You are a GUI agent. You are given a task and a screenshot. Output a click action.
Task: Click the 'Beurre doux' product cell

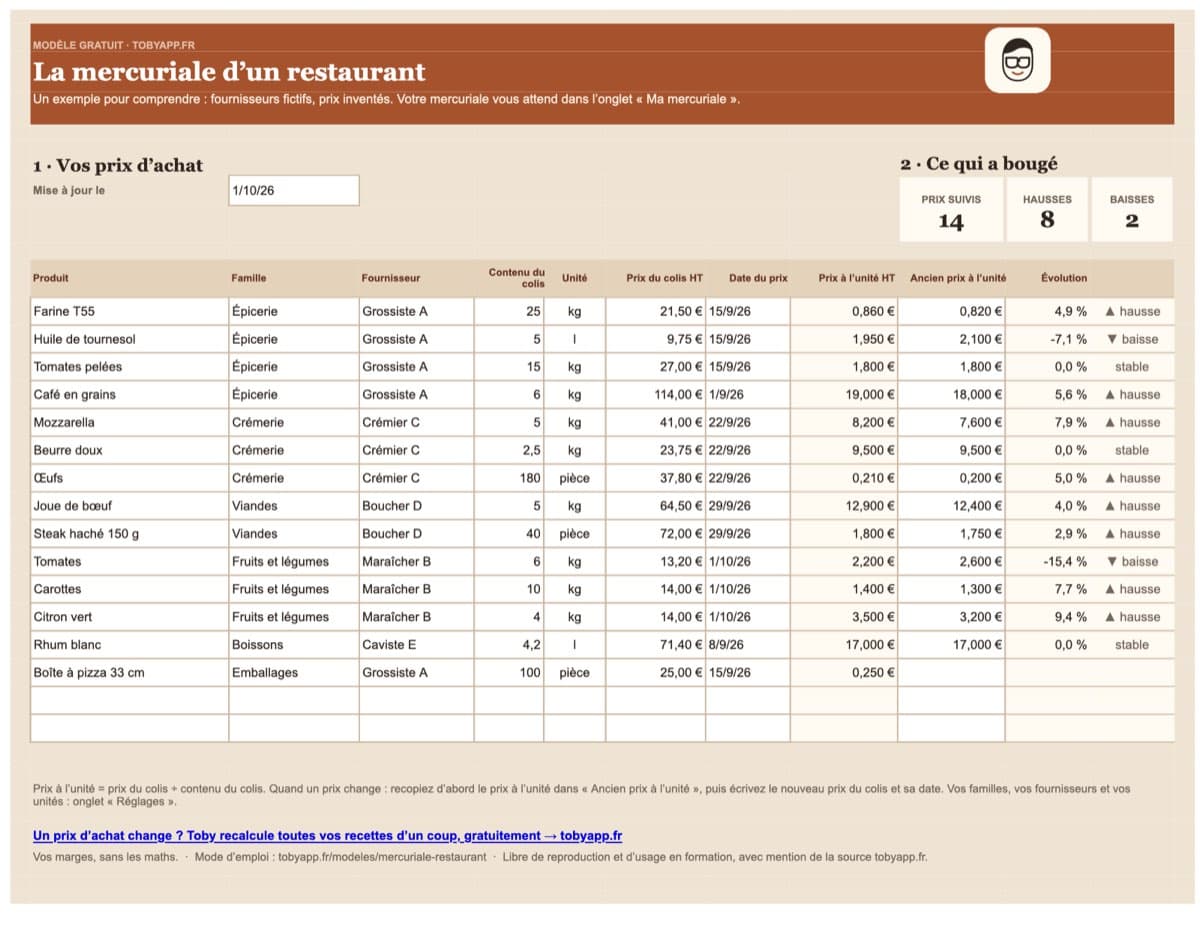(x=130, y=450)
